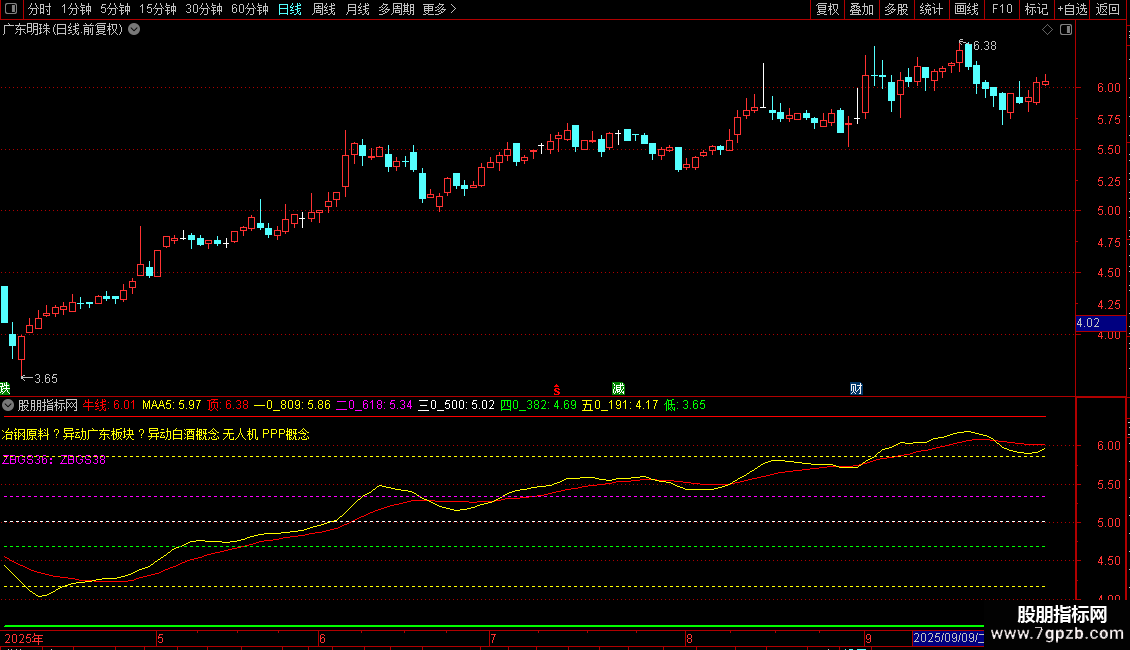Click the 跌 marker at chart bottom-left
This screenshot has height=650, width=1130.
tap(5, 388)
